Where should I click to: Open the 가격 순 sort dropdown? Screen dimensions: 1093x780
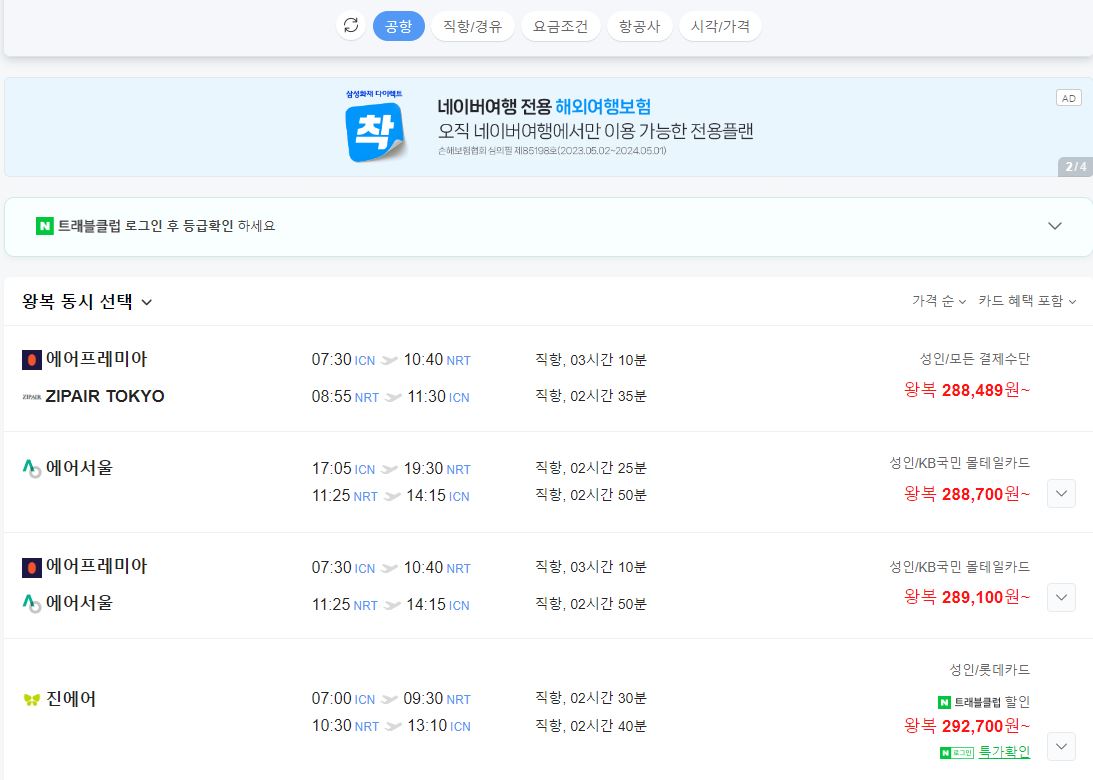[x=939, y=300]
